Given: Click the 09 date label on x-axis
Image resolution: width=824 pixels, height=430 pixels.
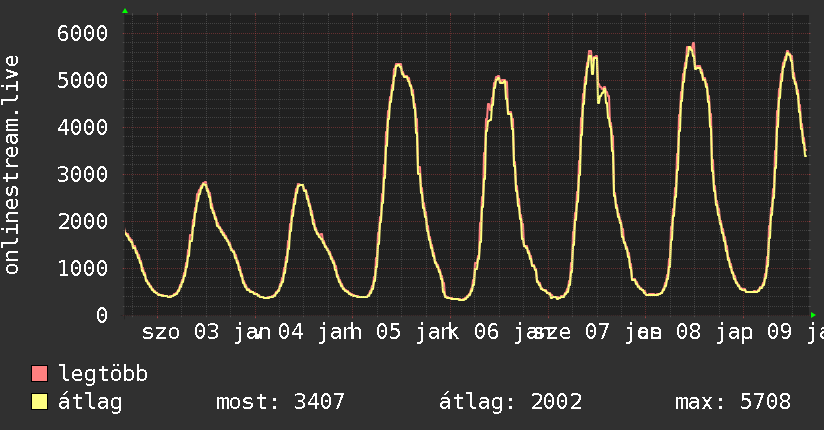Looking at the screenshot, I should point(779,332).
